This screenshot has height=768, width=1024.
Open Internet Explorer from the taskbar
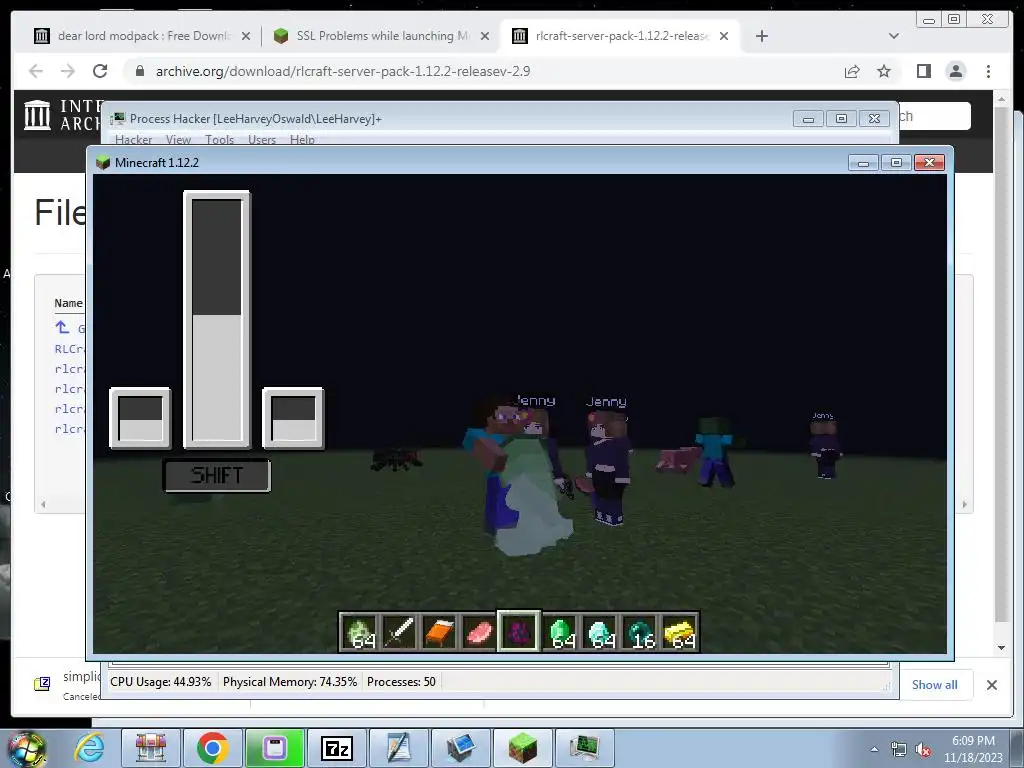[x=89, y=748]
